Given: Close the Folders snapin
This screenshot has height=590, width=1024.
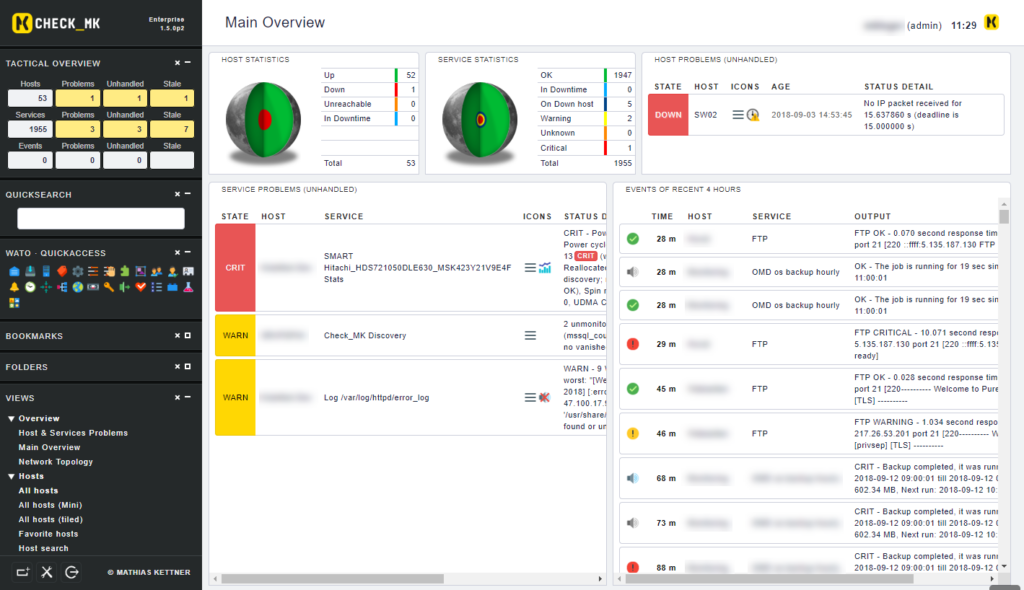Looking at the screenshot, I should [177, 367].
